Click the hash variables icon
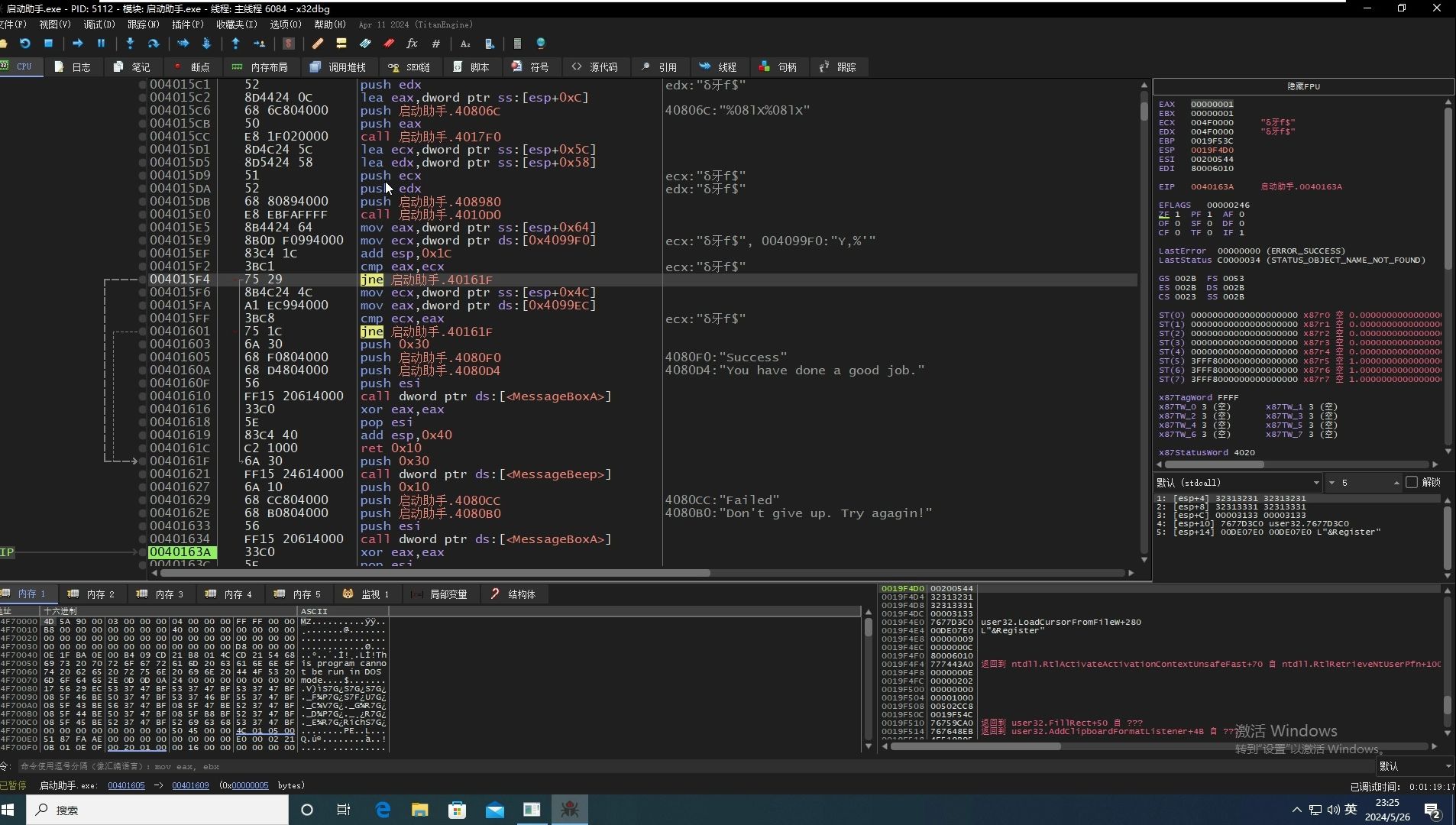The image size is (1456, 825). point(435,44)
